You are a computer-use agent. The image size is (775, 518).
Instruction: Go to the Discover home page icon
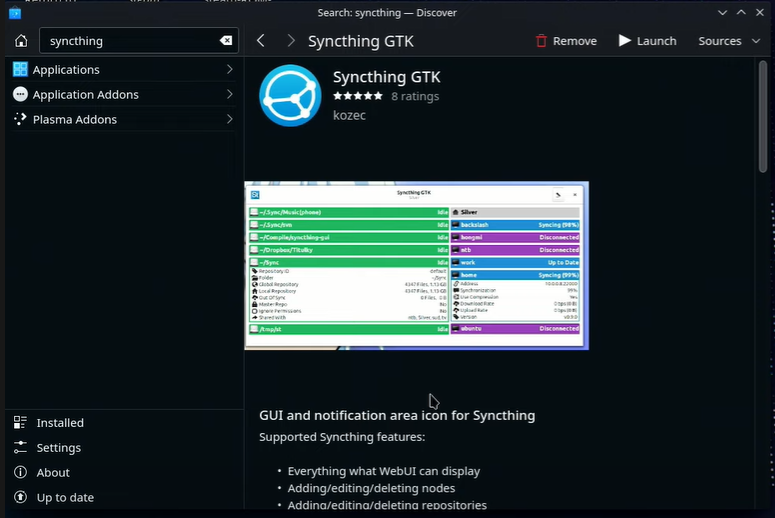coord(21,41)
